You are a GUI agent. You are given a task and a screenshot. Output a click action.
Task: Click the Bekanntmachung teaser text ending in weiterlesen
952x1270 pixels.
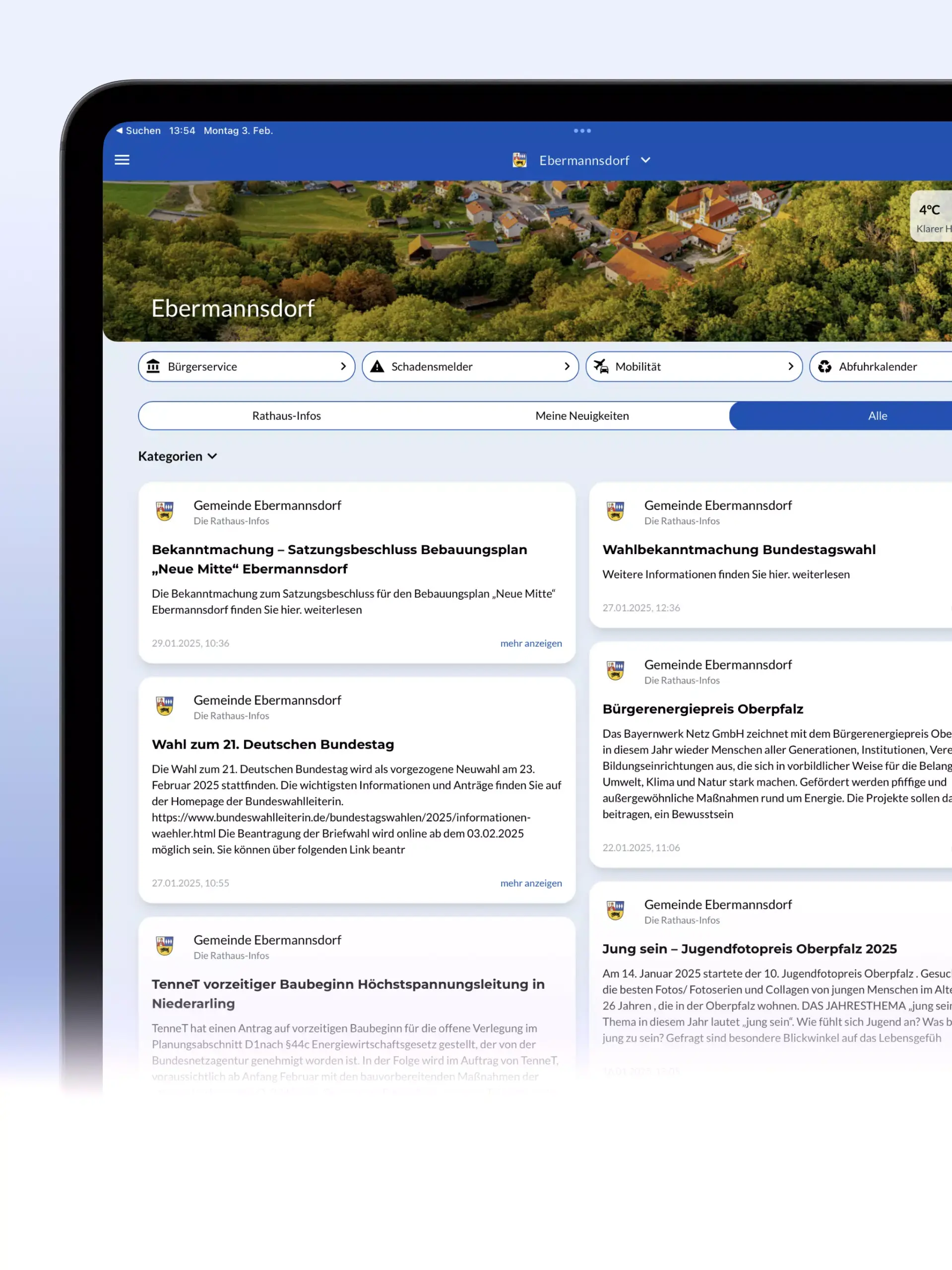[354, 602]
